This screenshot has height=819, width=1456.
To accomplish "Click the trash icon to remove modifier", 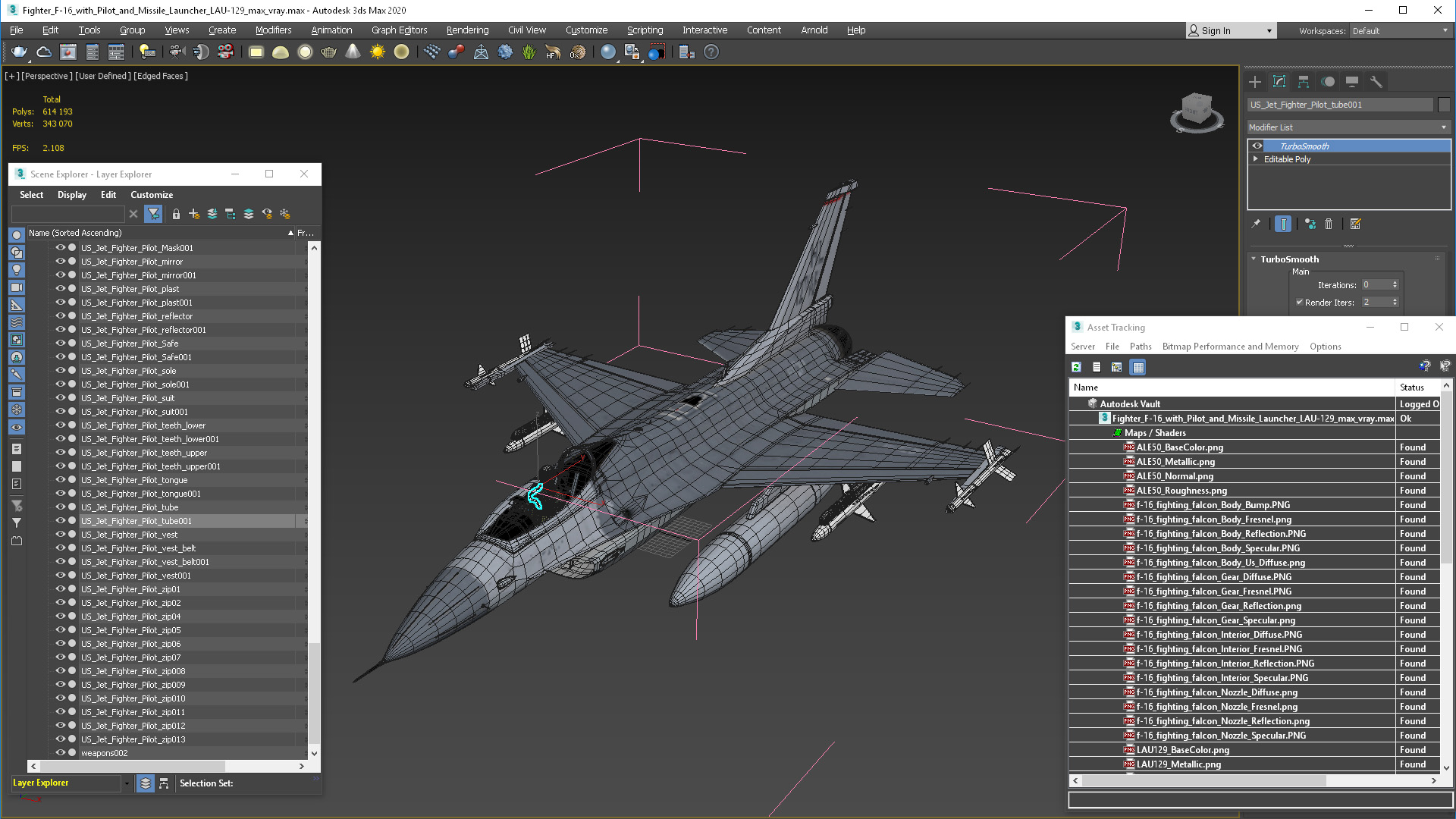I will pyautogui.click(x=1329, y=224).
